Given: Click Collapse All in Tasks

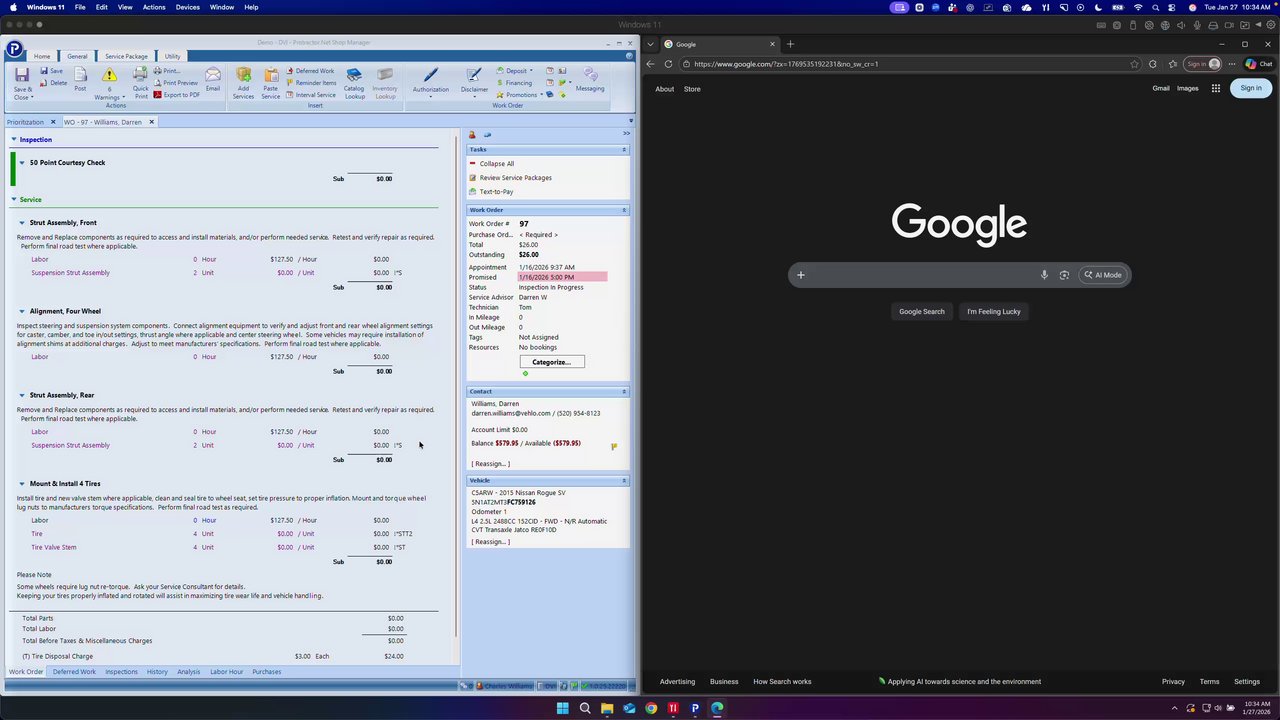Looking at the screenshot, I should point(496,164).
